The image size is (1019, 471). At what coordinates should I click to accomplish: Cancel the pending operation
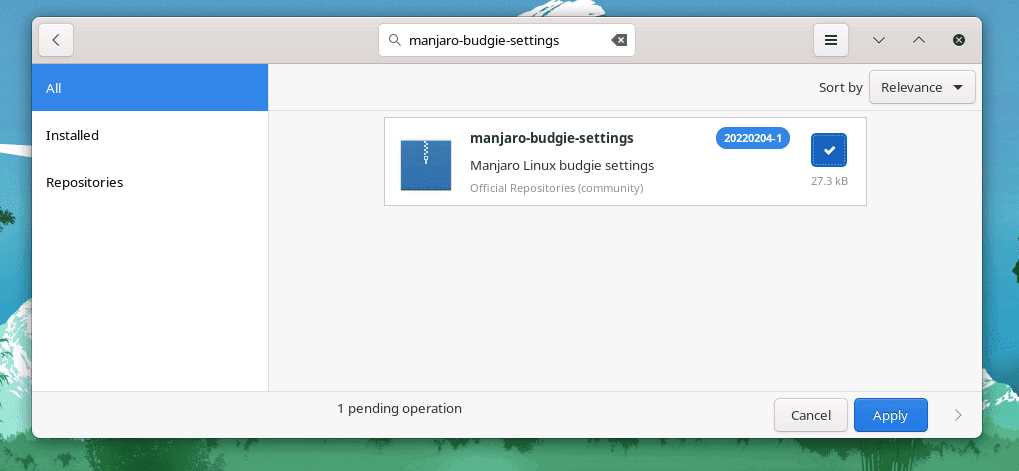coord(810,415)
